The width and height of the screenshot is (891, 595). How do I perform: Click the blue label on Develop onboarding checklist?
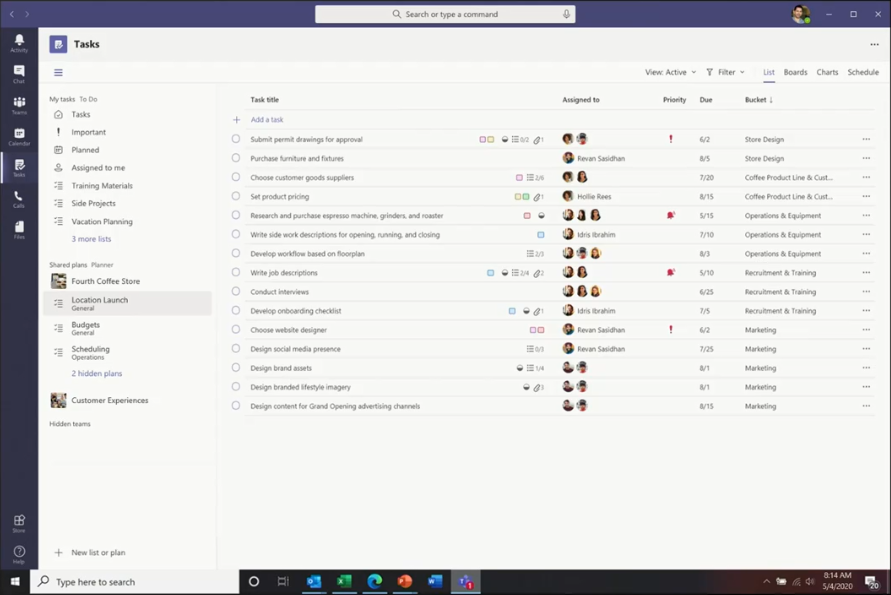click(512, 311)
